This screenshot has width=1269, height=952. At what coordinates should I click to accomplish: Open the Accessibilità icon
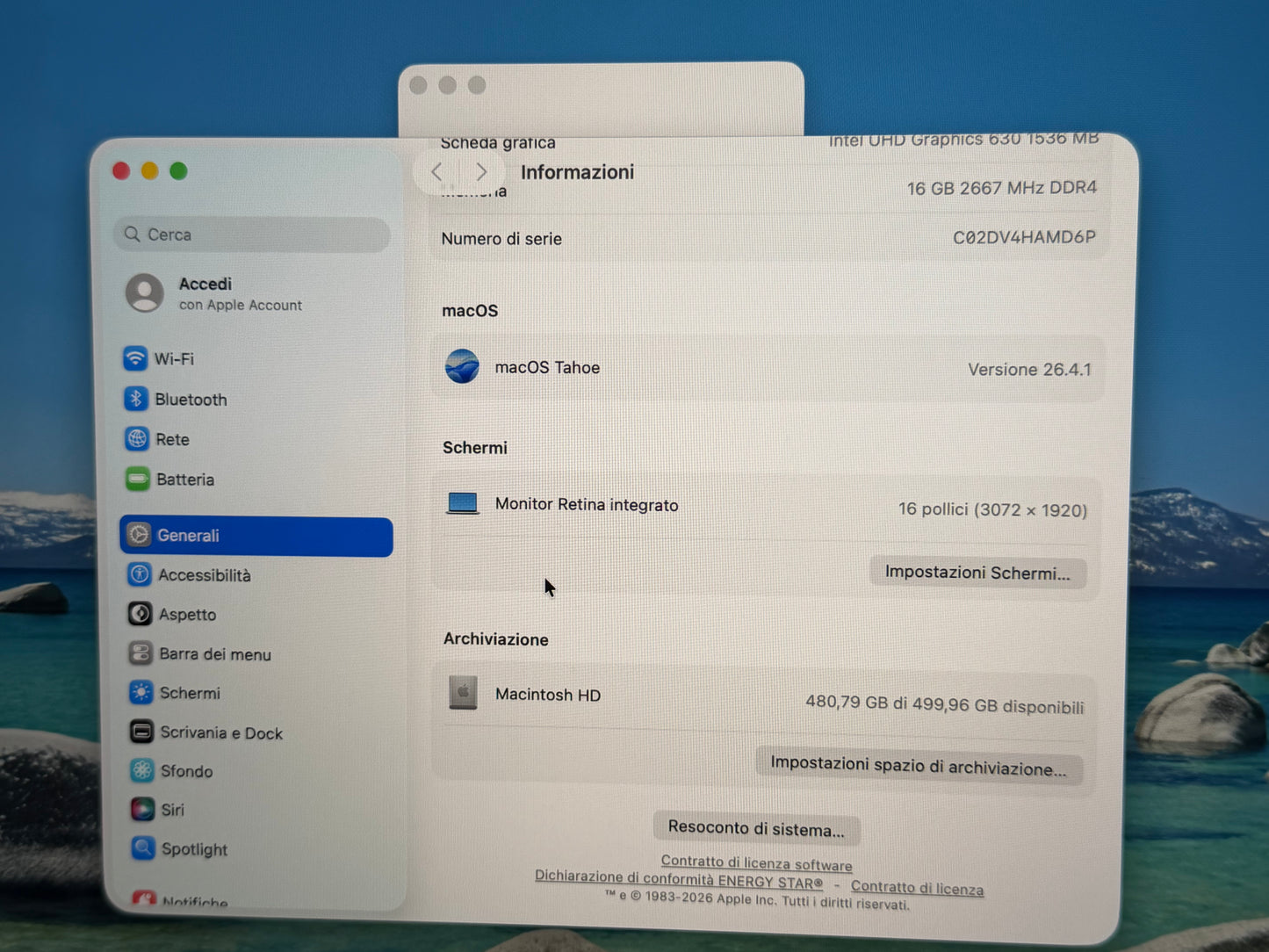coord(140,574)
